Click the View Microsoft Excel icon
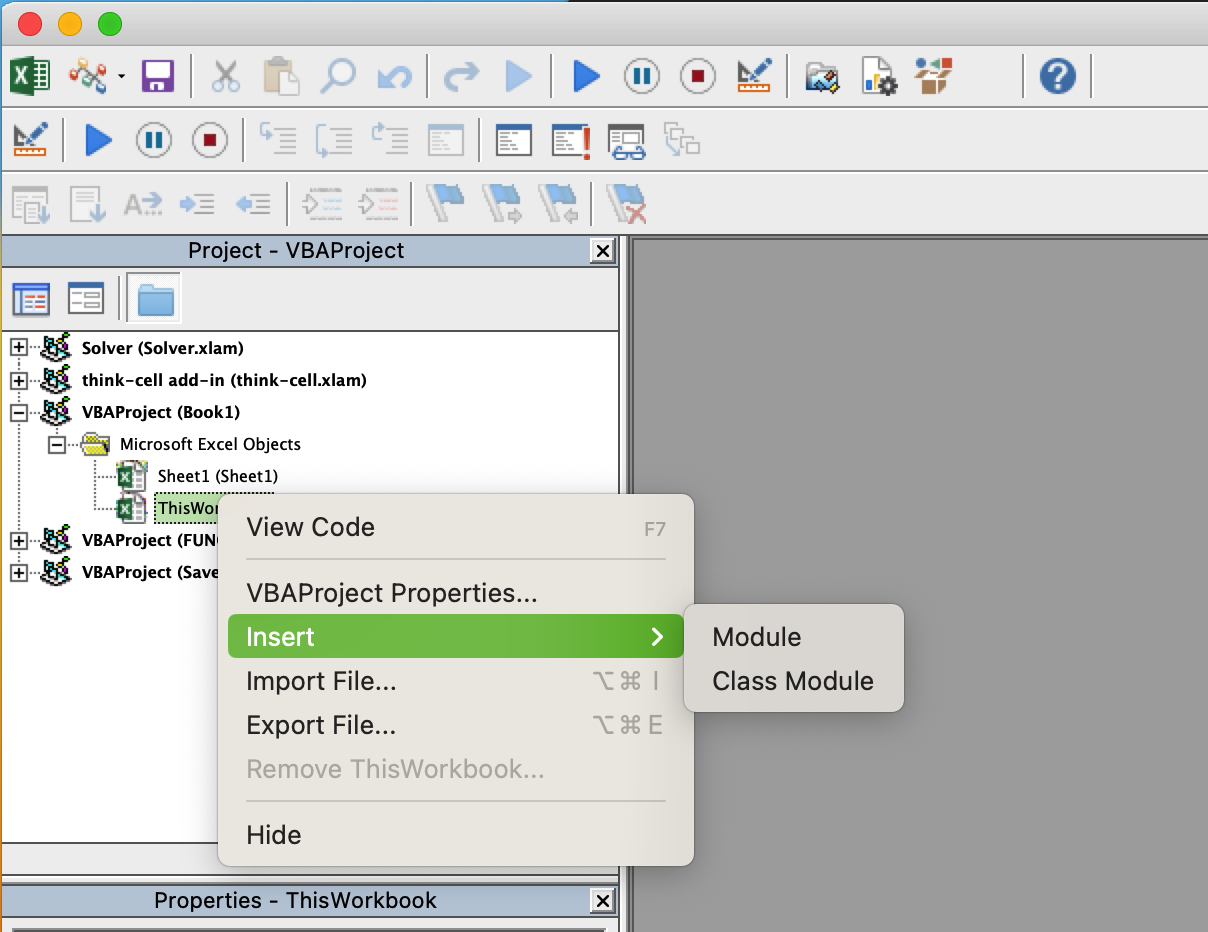Viewport: 1208px width, 932px height. (30, 76)
